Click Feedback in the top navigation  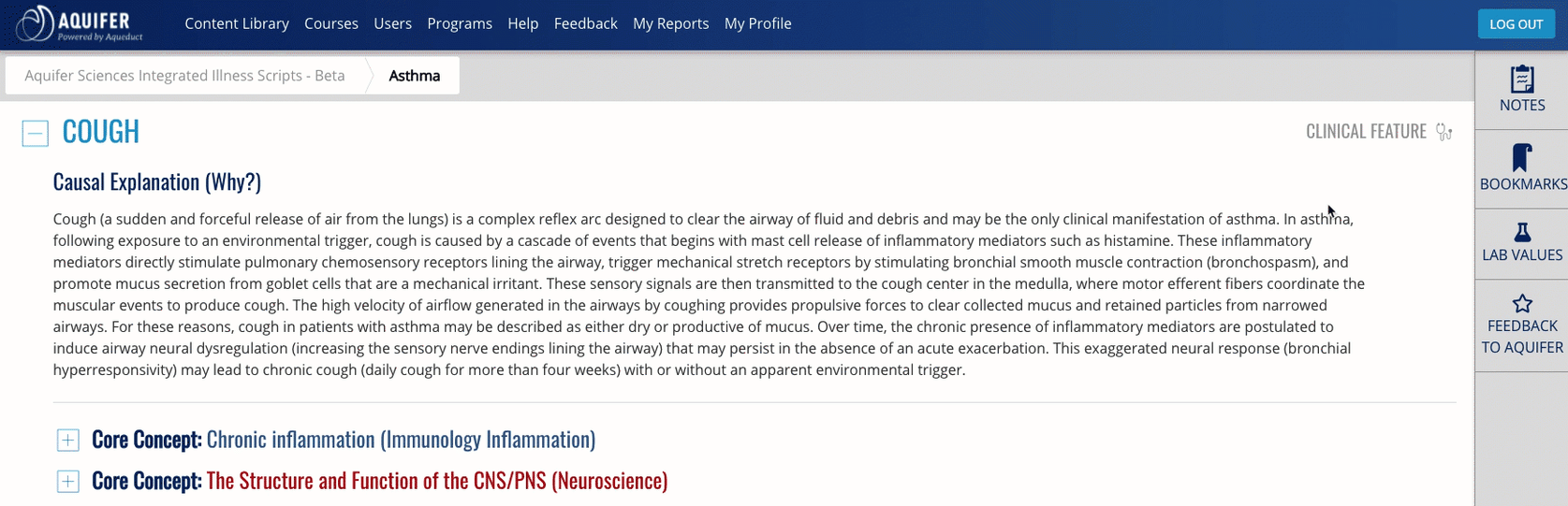[x=585, y=23]
